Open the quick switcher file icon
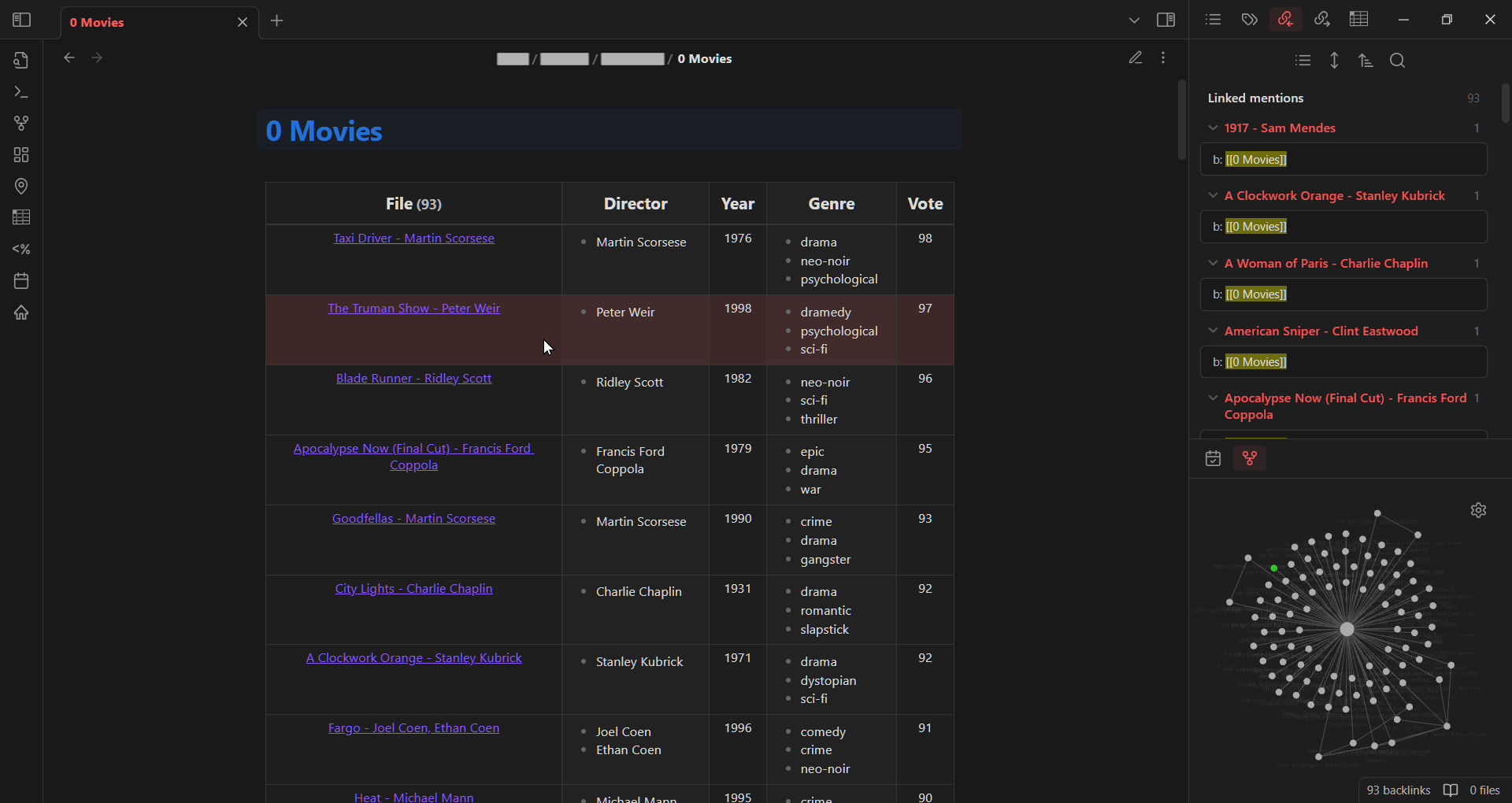 (21, 61)
